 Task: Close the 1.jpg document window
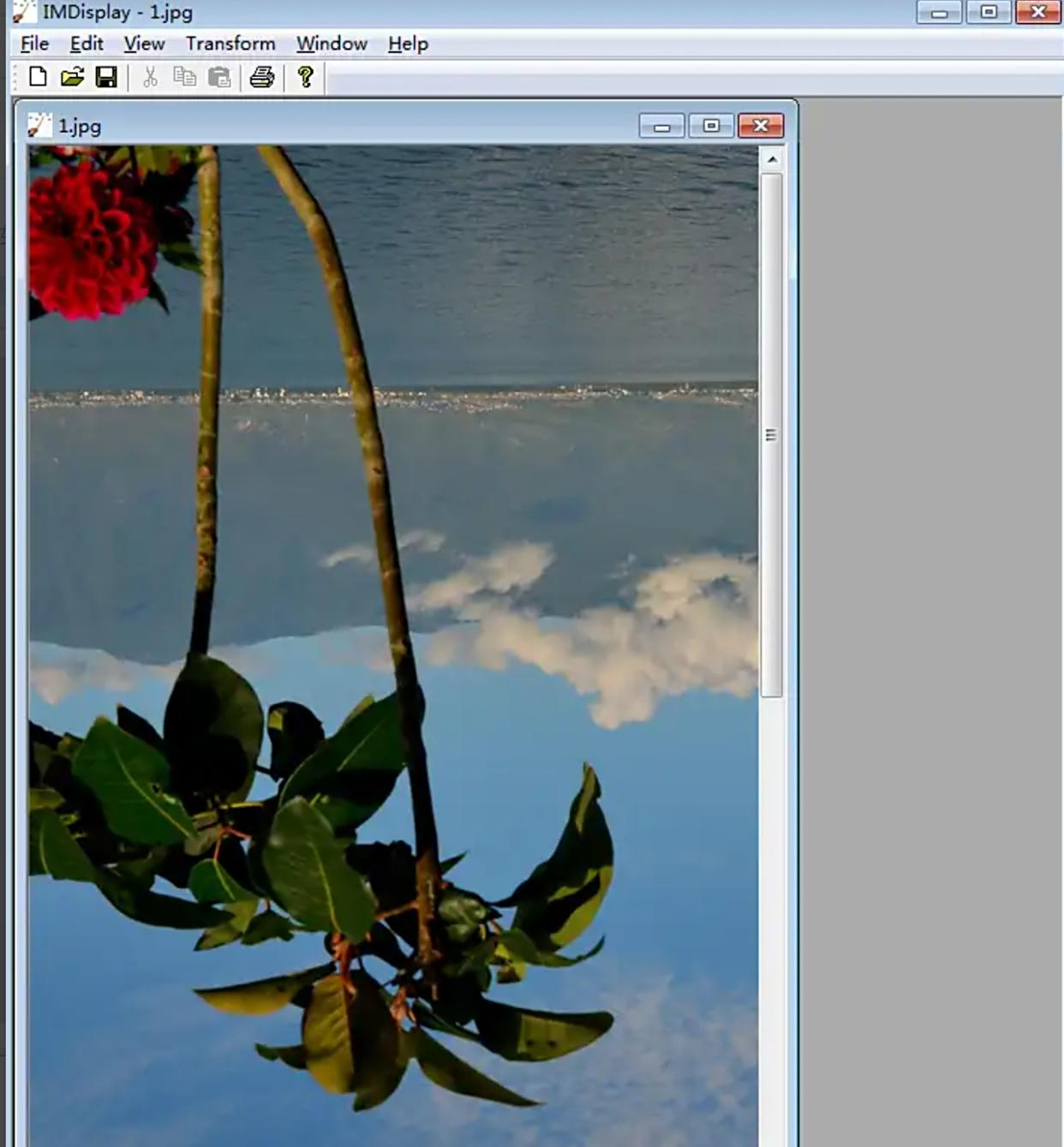(x=761, y=126)
